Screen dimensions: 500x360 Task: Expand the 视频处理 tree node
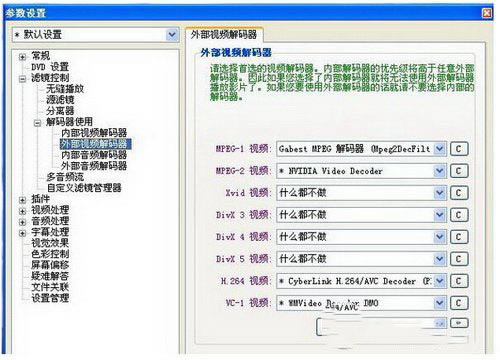(x=22, y=211)
